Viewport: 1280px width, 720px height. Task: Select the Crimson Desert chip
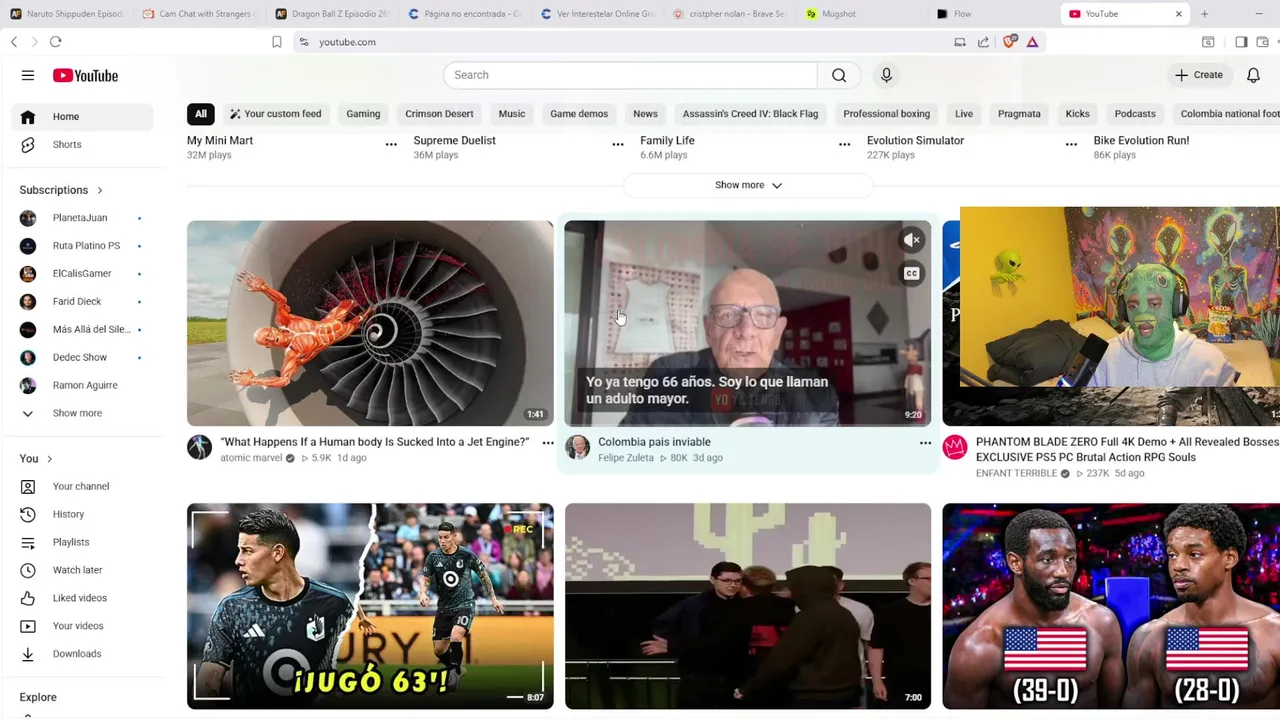click(439, 114)
